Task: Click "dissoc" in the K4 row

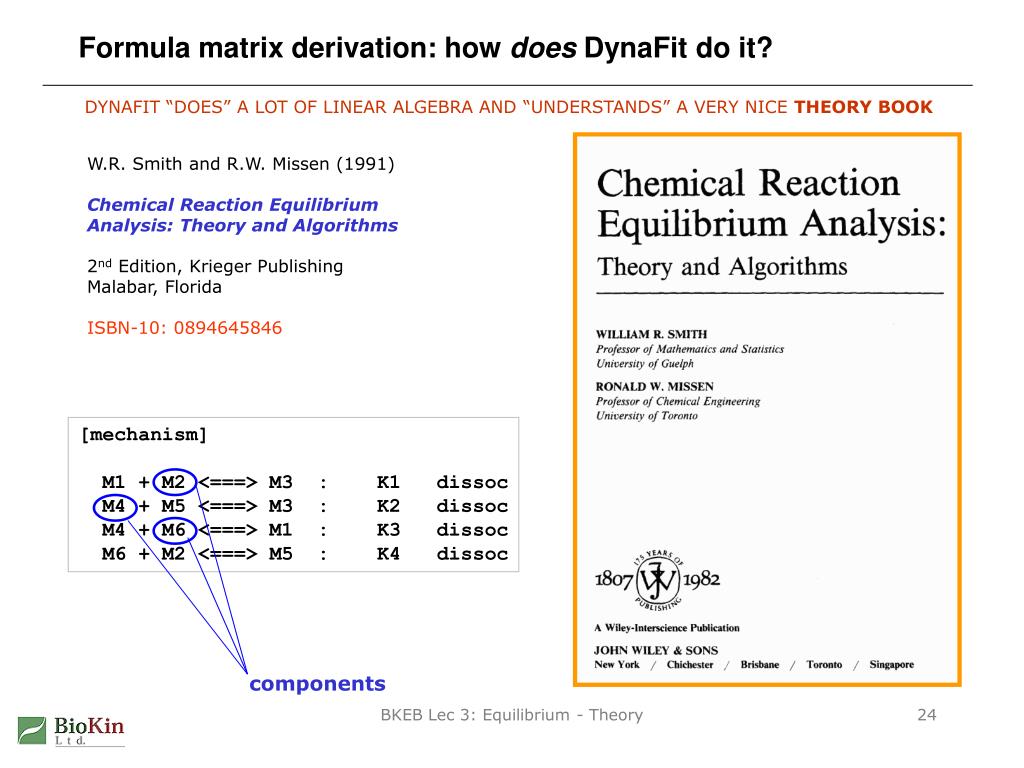Action: tap(472, 554)
